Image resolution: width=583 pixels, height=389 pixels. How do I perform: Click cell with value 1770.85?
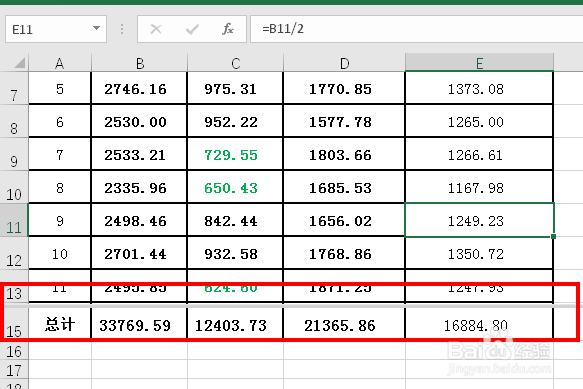tap(344, 88)
